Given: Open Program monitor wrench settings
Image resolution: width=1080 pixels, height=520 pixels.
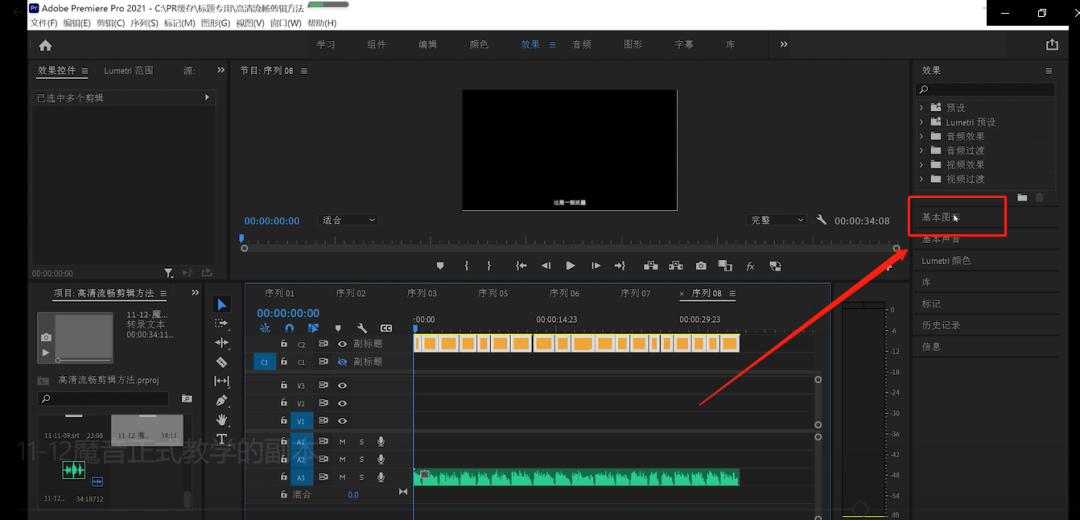Looking at the screenshot, I should coord(821,220).
